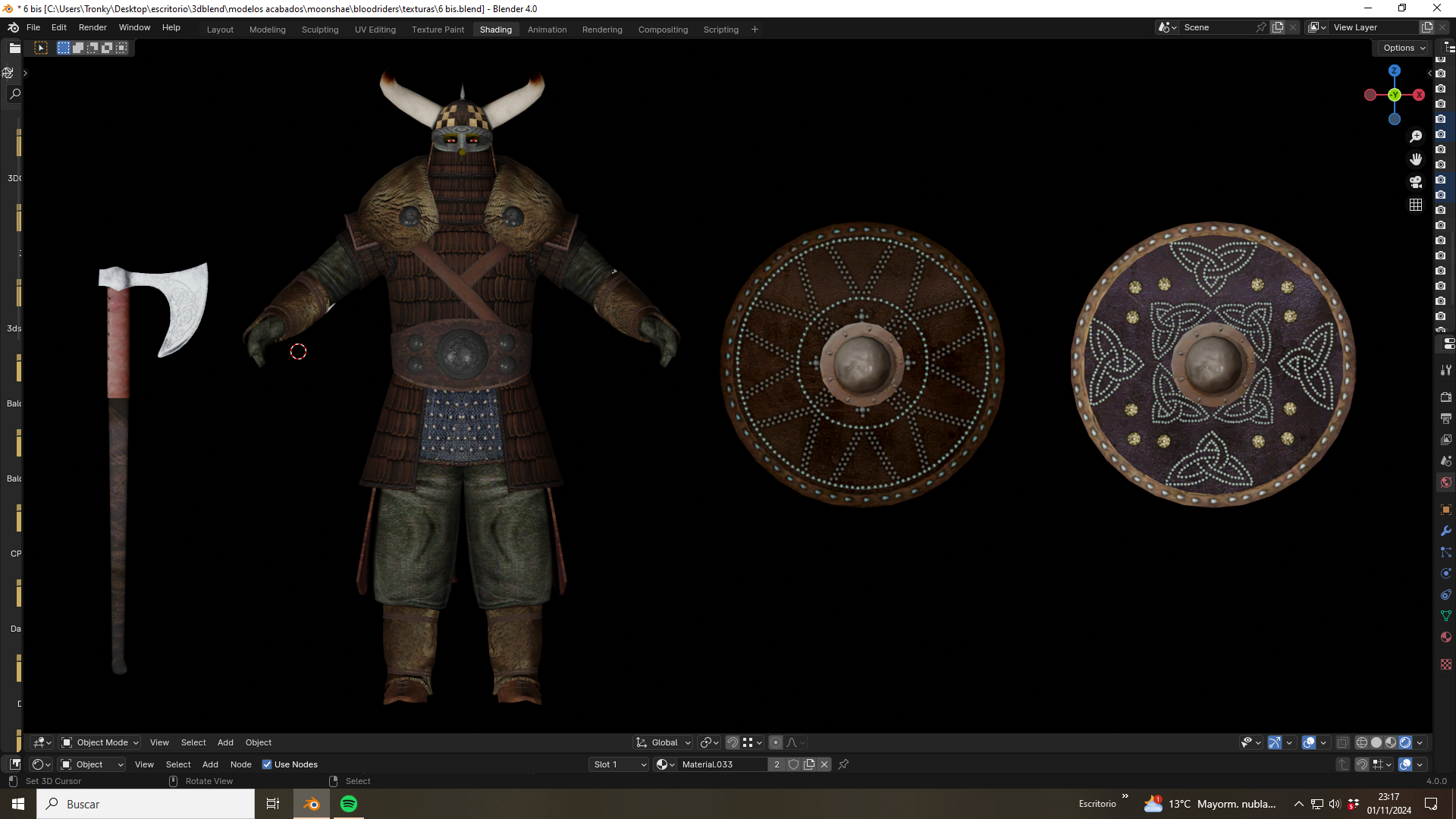Click the Add menu in node editor header
The image size is (1456, 819).
(x=210, y=764)
